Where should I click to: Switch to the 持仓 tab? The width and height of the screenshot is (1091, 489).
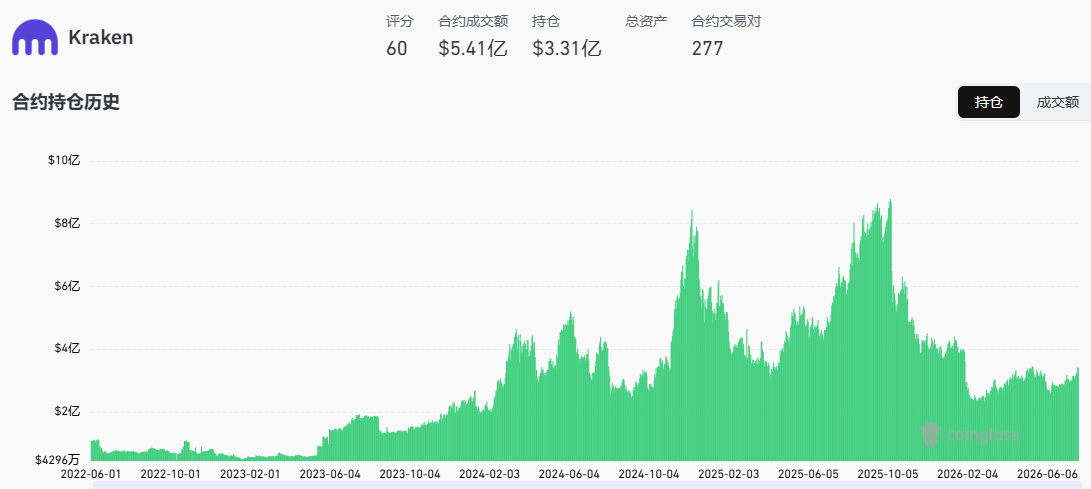(989, 102)
